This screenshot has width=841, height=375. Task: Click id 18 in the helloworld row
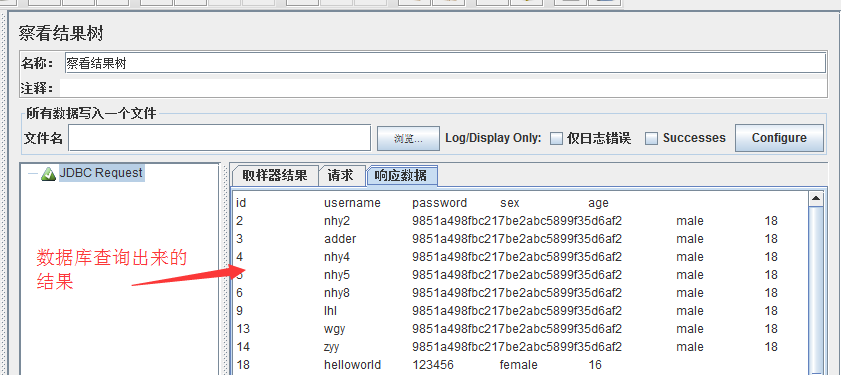coord(243,365)
